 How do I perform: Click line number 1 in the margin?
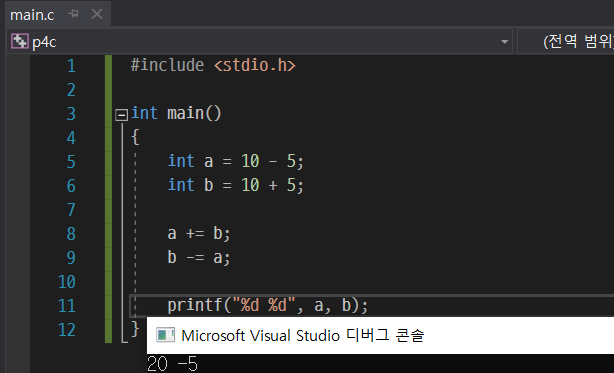71,66
